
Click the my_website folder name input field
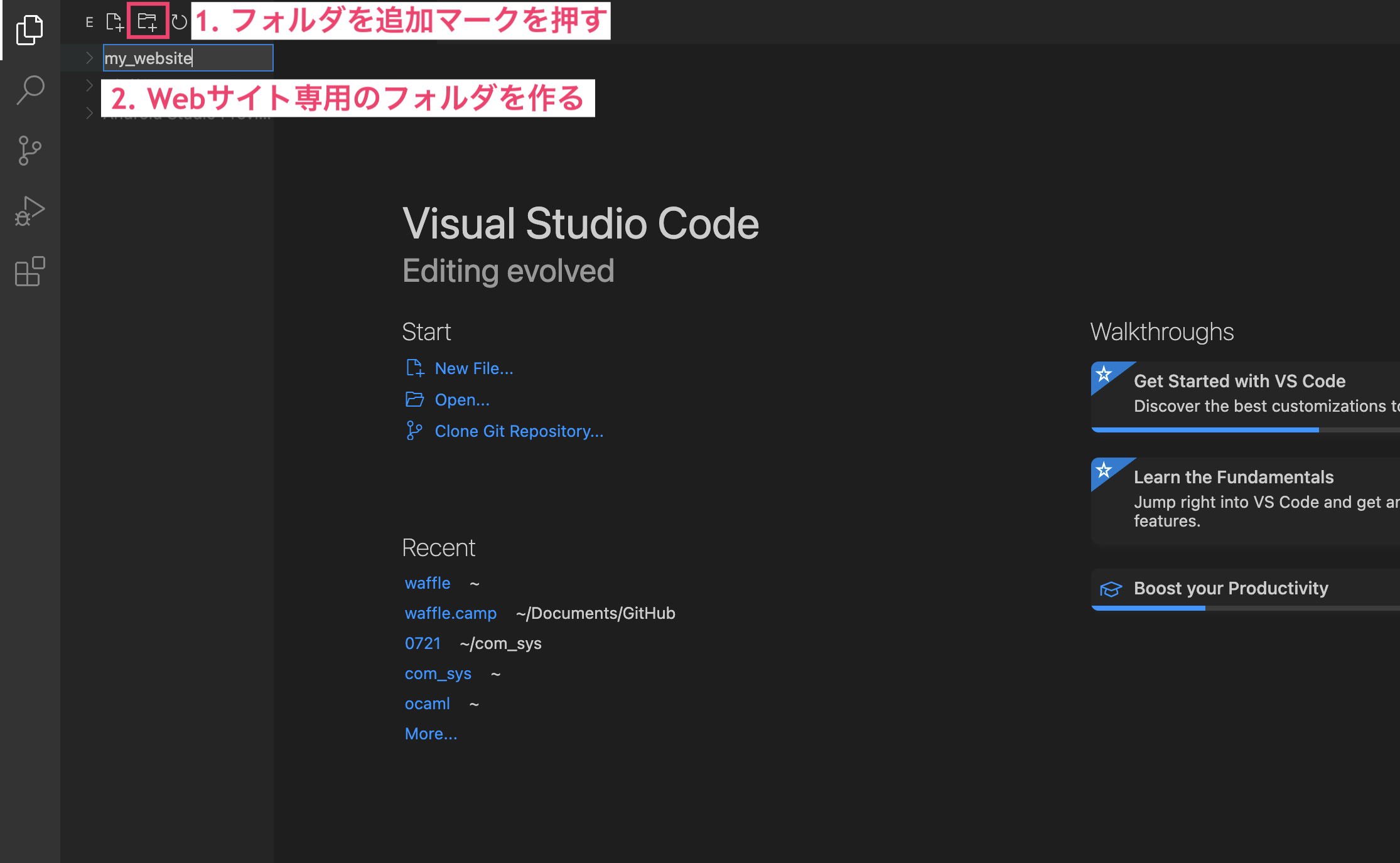(x=188, y=58)
